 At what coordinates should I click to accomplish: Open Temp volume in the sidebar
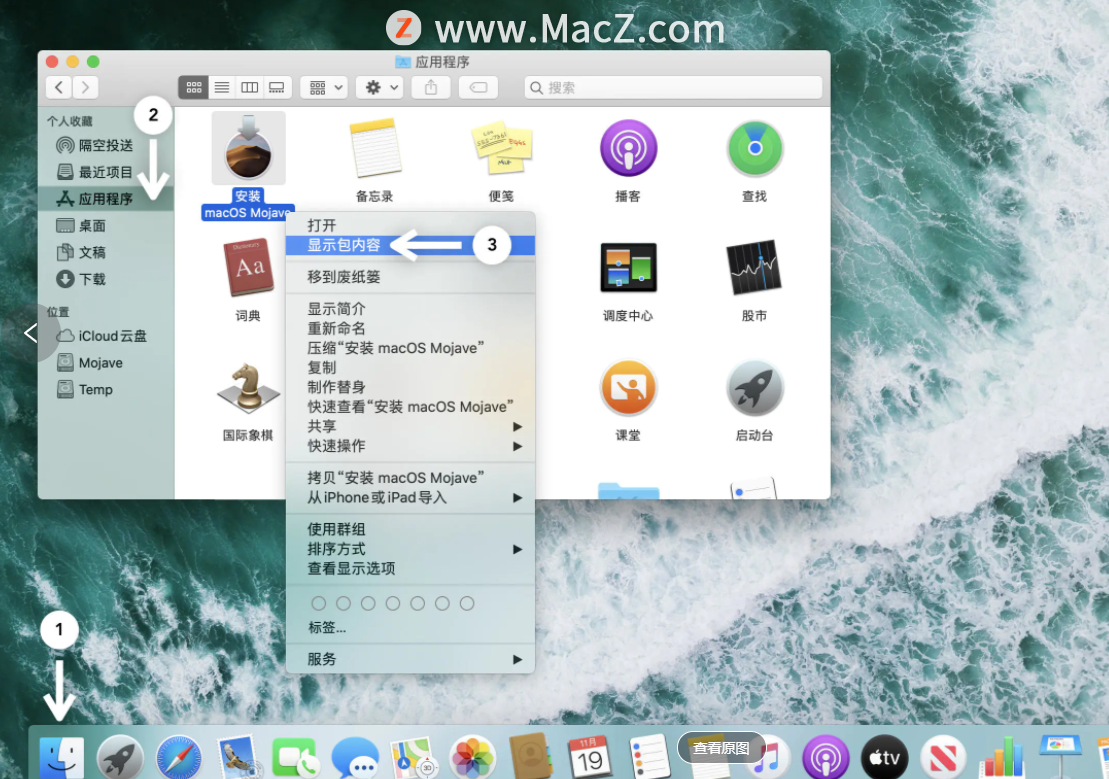[x=106, y=390]
